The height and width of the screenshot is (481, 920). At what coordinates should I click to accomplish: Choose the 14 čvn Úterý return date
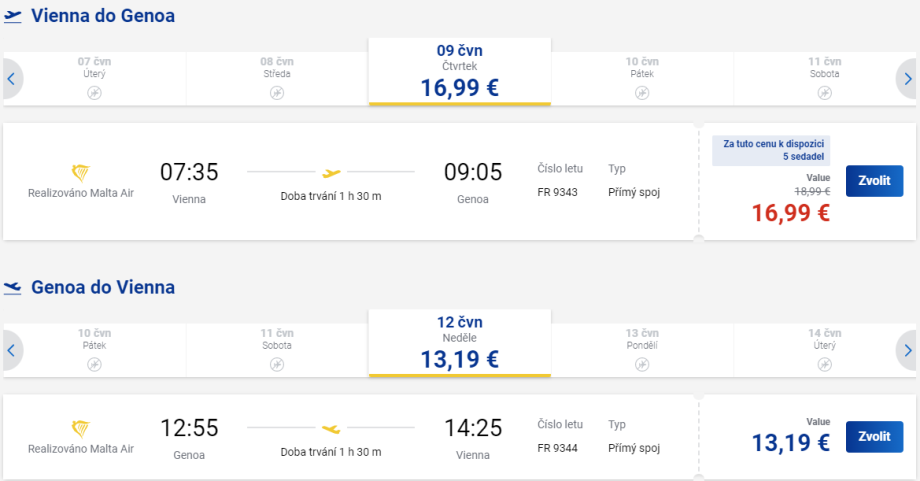824,343
